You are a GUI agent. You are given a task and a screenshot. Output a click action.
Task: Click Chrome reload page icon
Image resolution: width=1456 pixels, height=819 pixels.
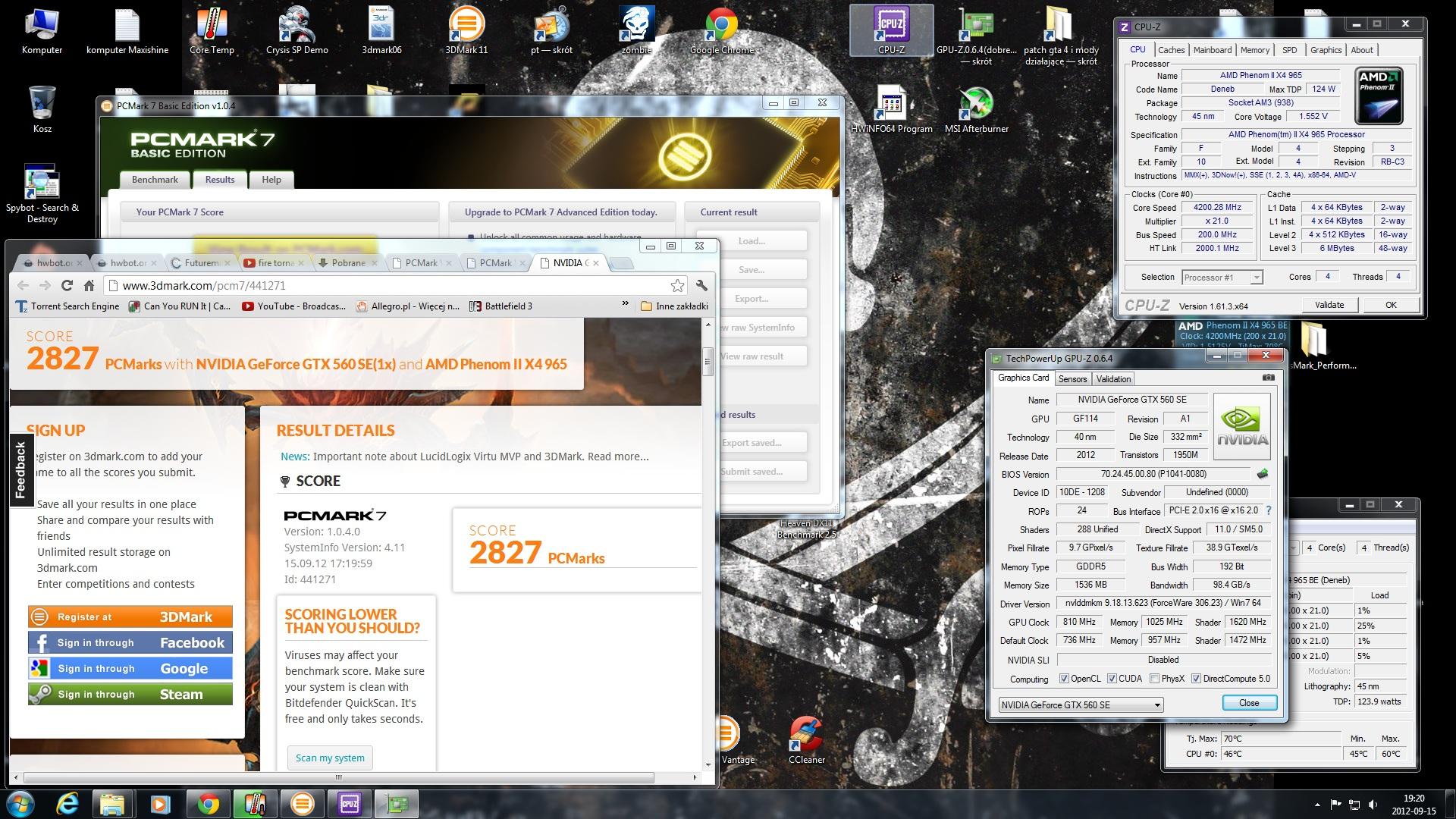coord(67,285)
